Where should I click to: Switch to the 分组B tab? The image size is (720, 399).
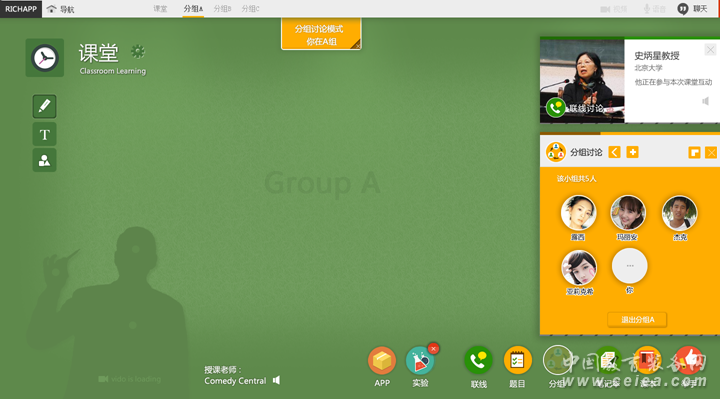[222, 9]
